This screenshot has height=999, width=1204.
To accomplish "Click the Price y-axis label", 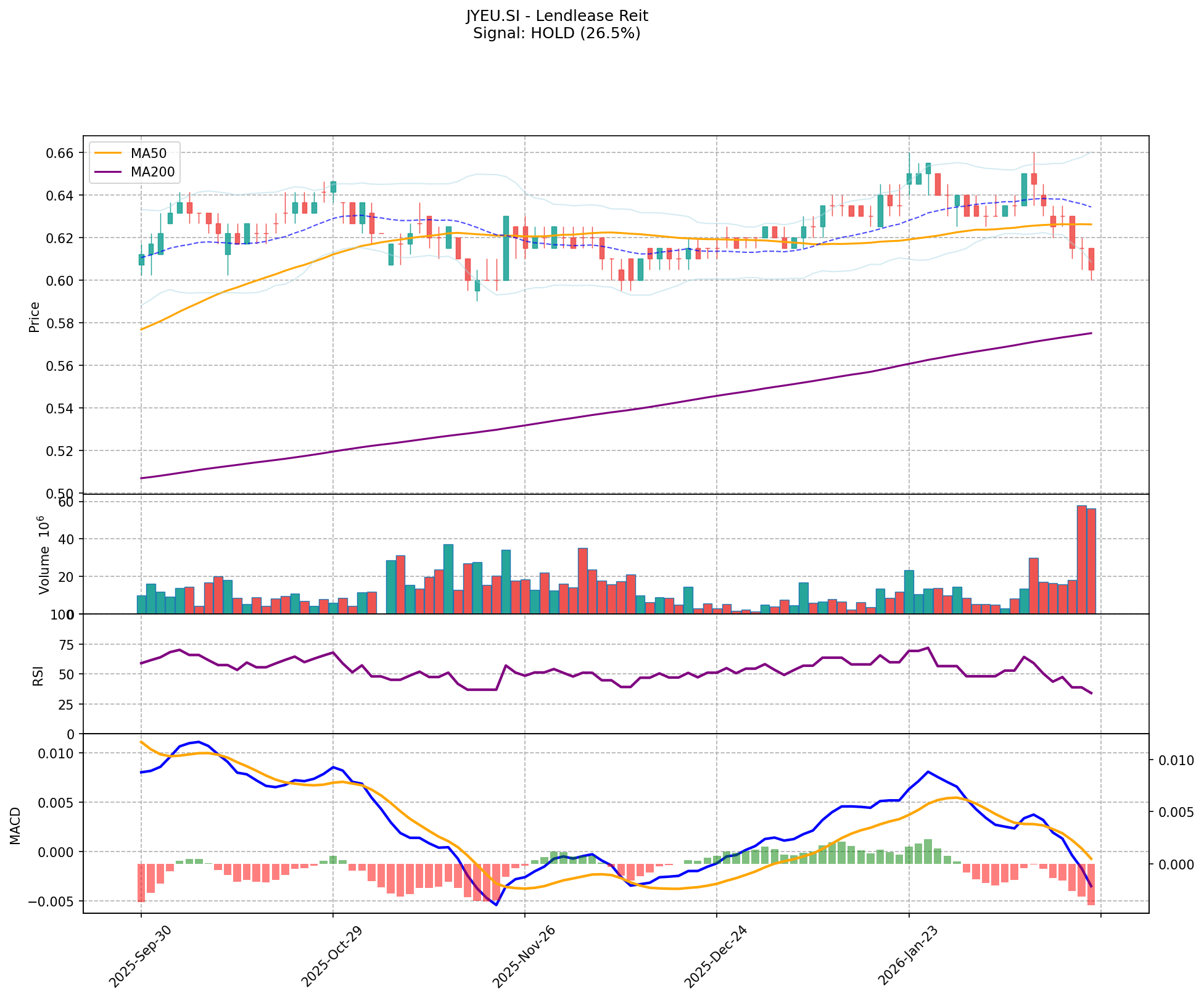I will coord(35,317).
